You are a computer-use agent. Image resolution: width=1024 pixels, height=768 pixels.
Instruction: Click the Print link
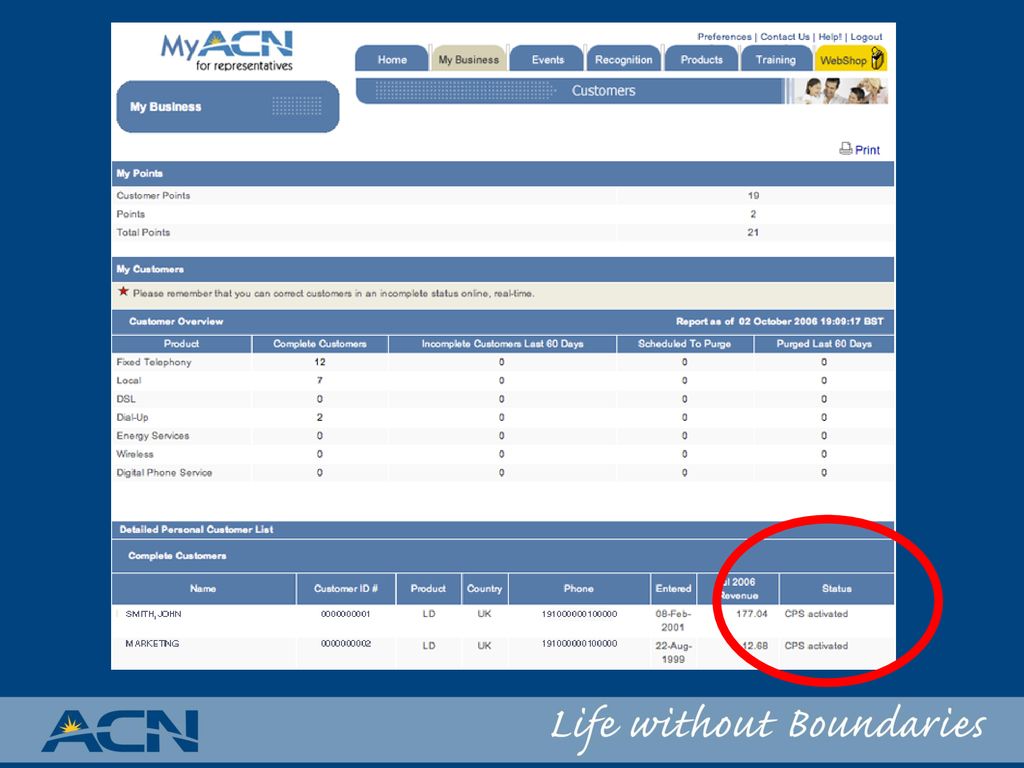point(867,150)
